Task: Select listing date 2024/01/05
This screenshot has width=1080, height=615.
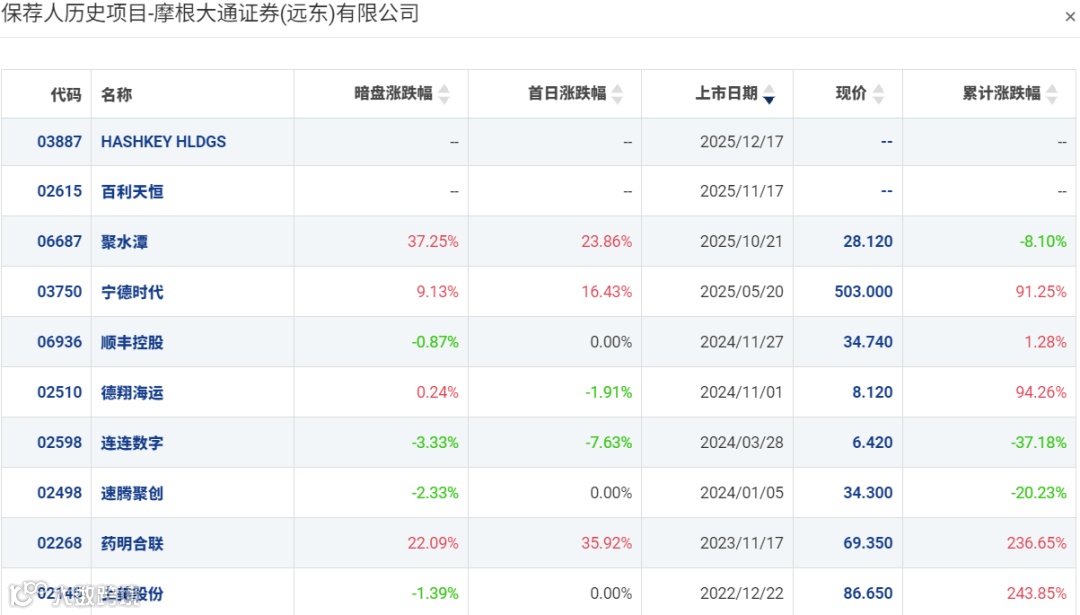Action: 742,493
